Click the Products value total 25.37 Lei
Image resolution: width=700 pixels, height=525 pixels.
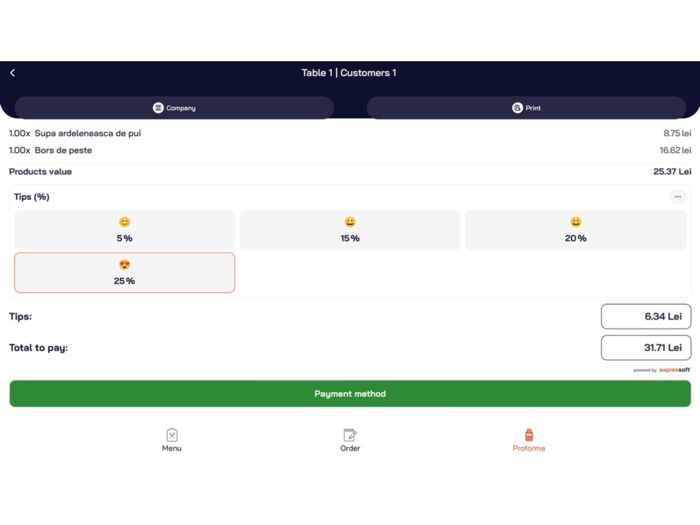pyautogui.click(x=672, y=172)
